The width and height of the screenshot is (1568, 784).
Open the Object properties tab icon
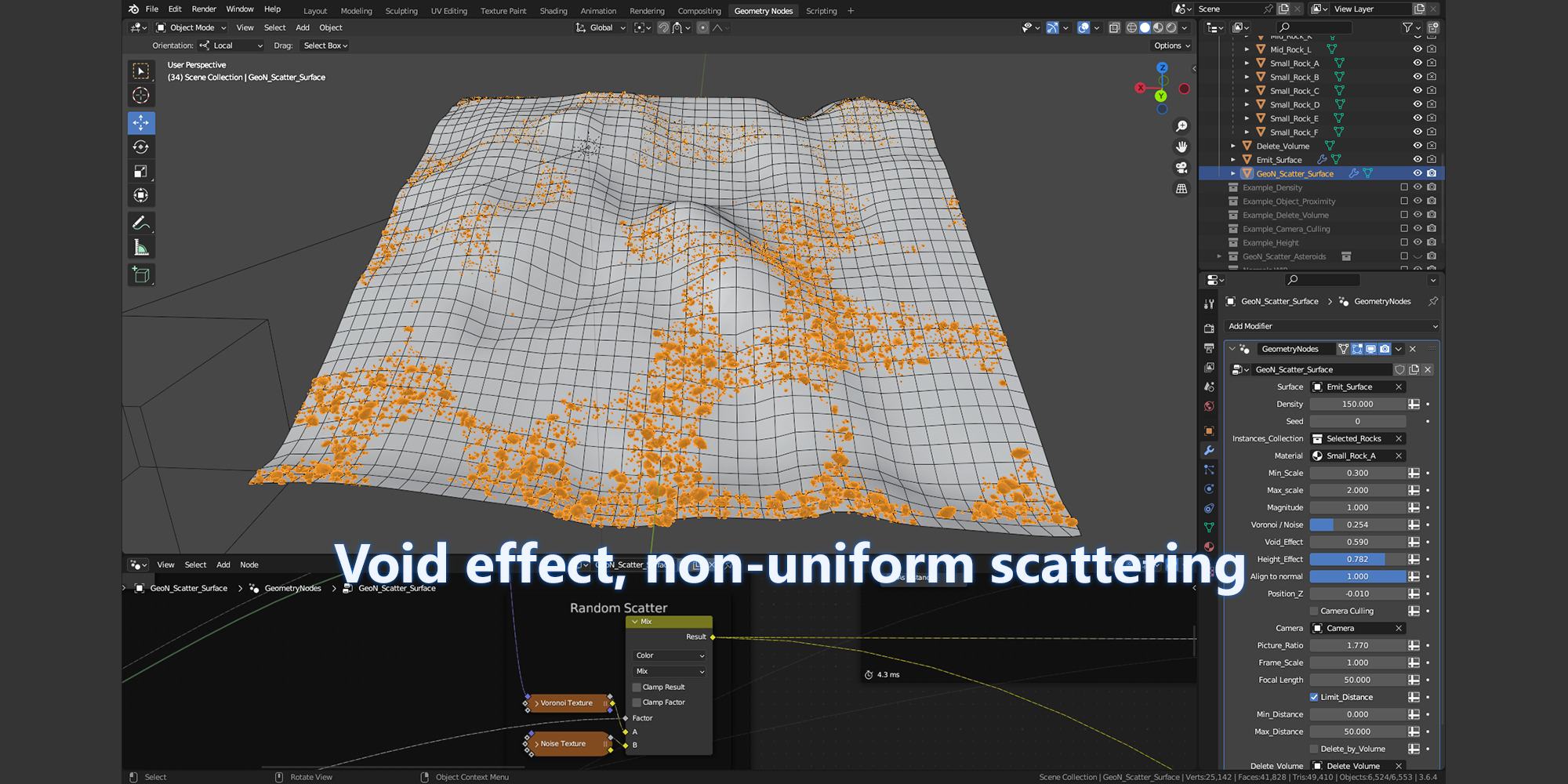pos(1209,430)
